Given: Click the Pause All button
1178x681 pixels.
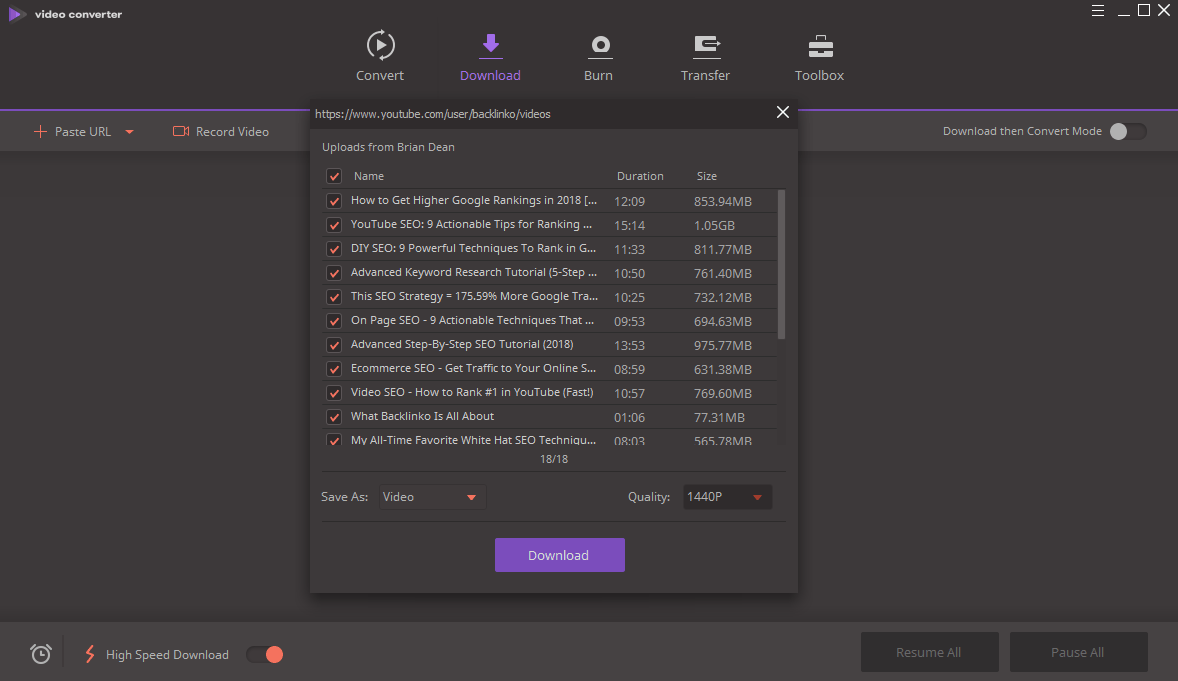Looking at the screenshot, I should coord(1078,652).
